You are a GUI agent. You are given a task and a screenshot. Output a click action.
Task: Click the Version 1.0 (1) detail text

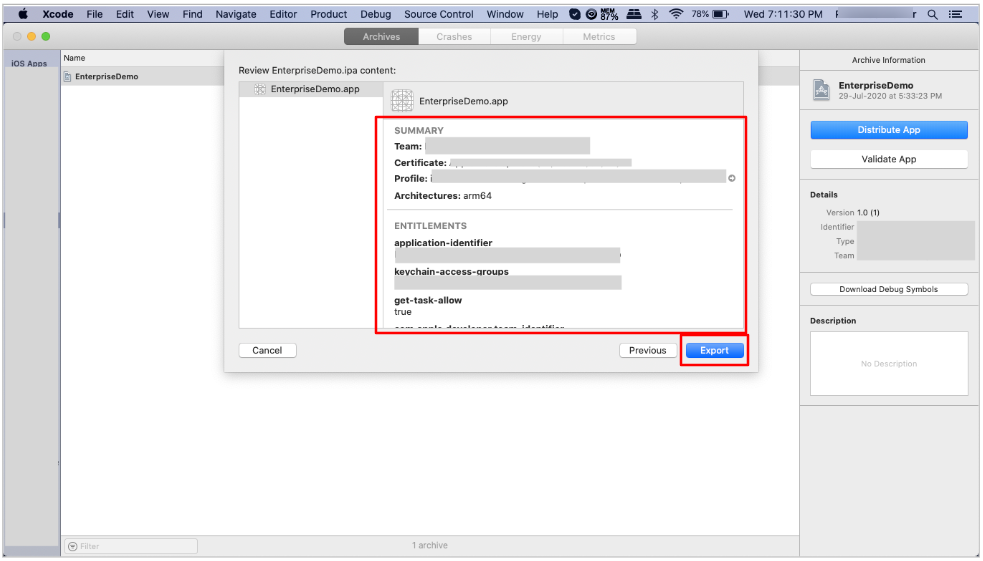853,212
